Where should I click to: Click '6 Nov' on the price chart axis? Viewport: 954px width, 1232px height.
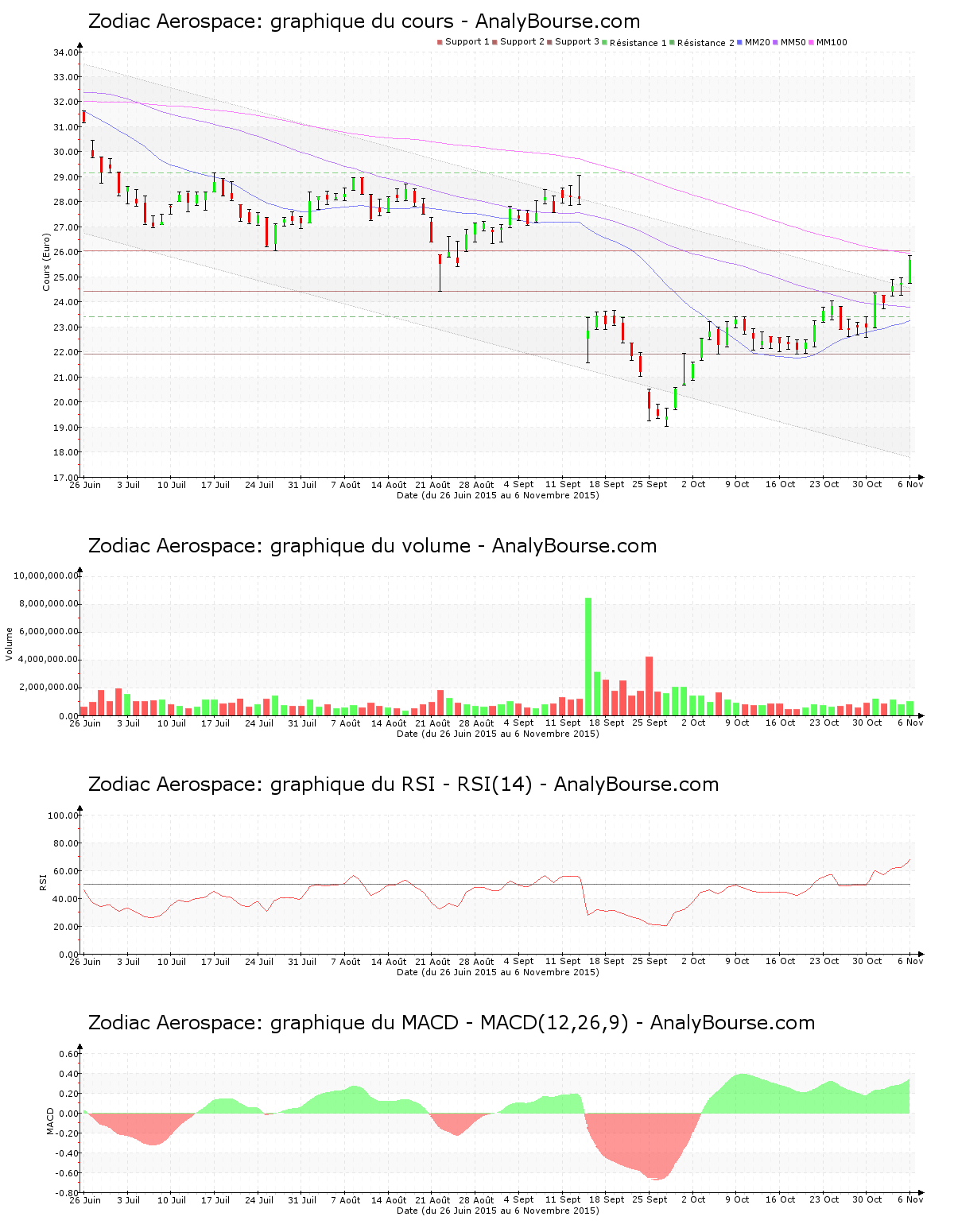[x=910, y=484]
